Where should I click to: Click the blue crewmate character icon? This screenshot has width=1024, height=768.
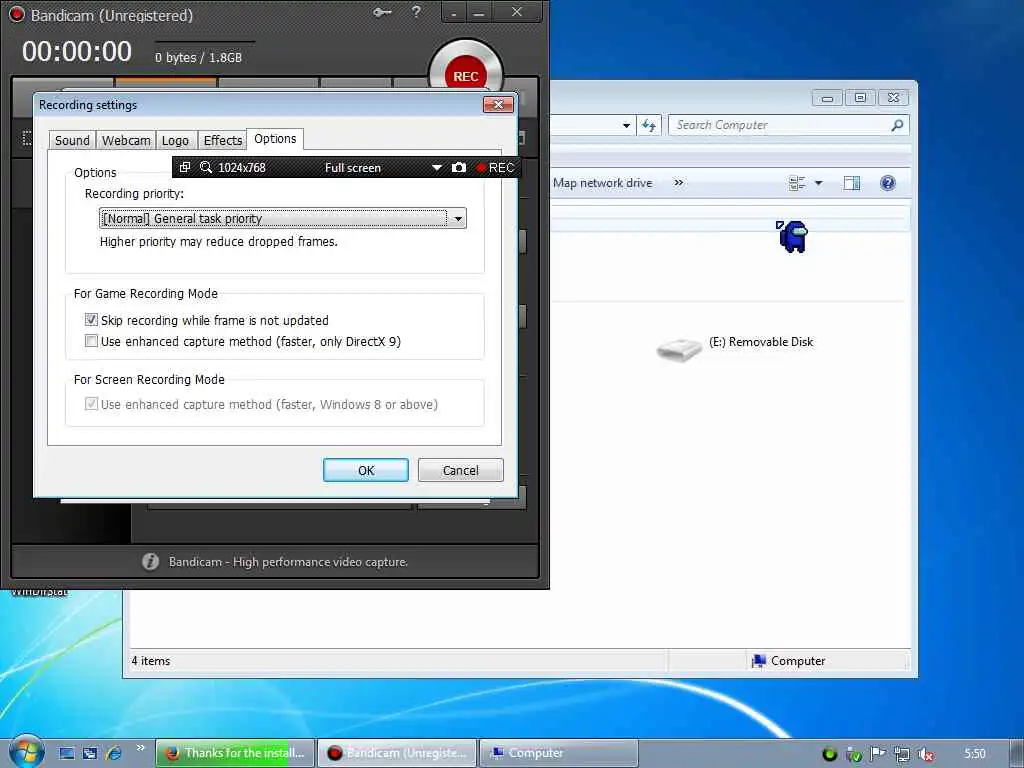(x=792, y=236)
